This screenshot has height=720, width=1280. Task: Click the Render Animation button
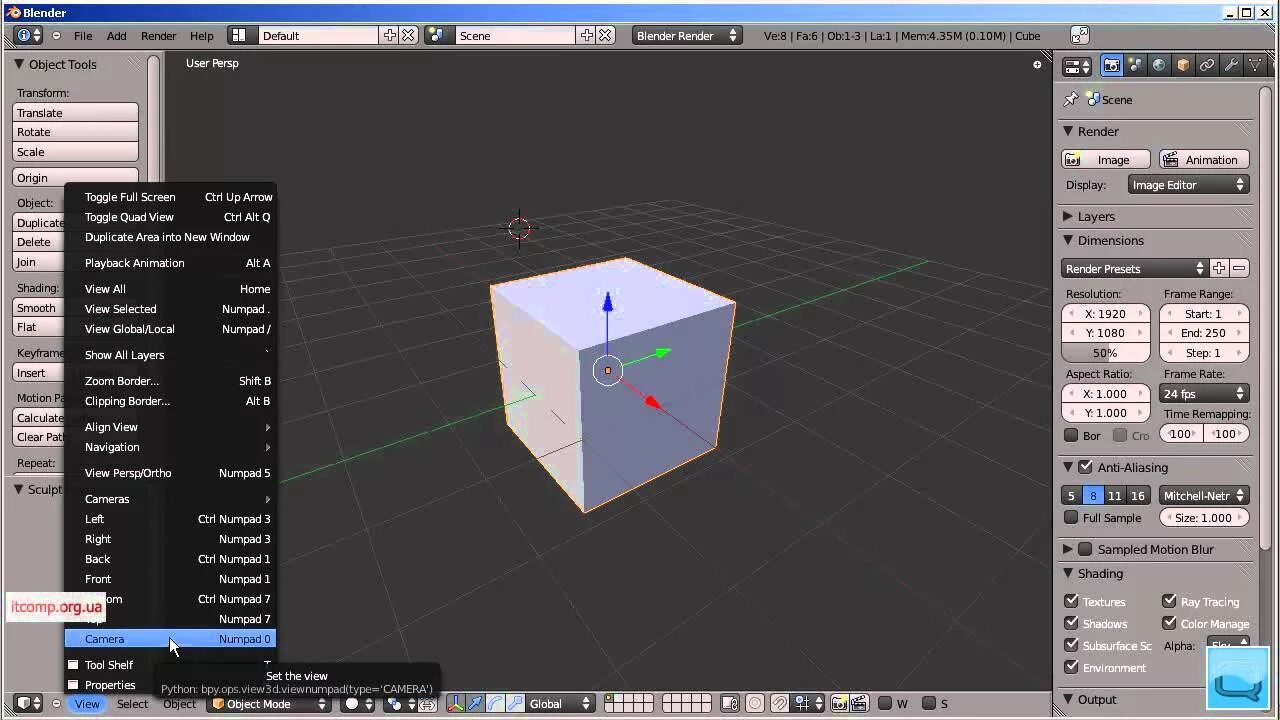(1204, 160)
